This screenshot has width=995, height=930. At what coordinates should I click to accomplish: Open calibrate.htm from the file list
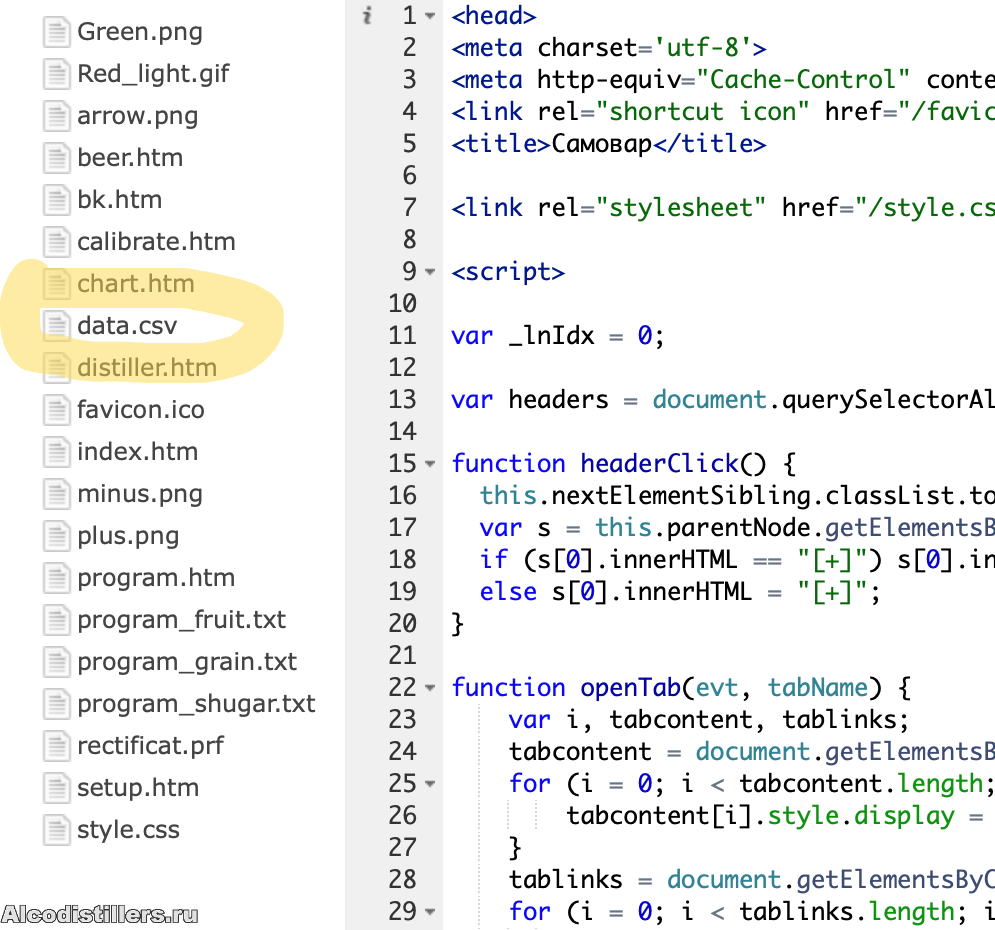pos(156,242)
